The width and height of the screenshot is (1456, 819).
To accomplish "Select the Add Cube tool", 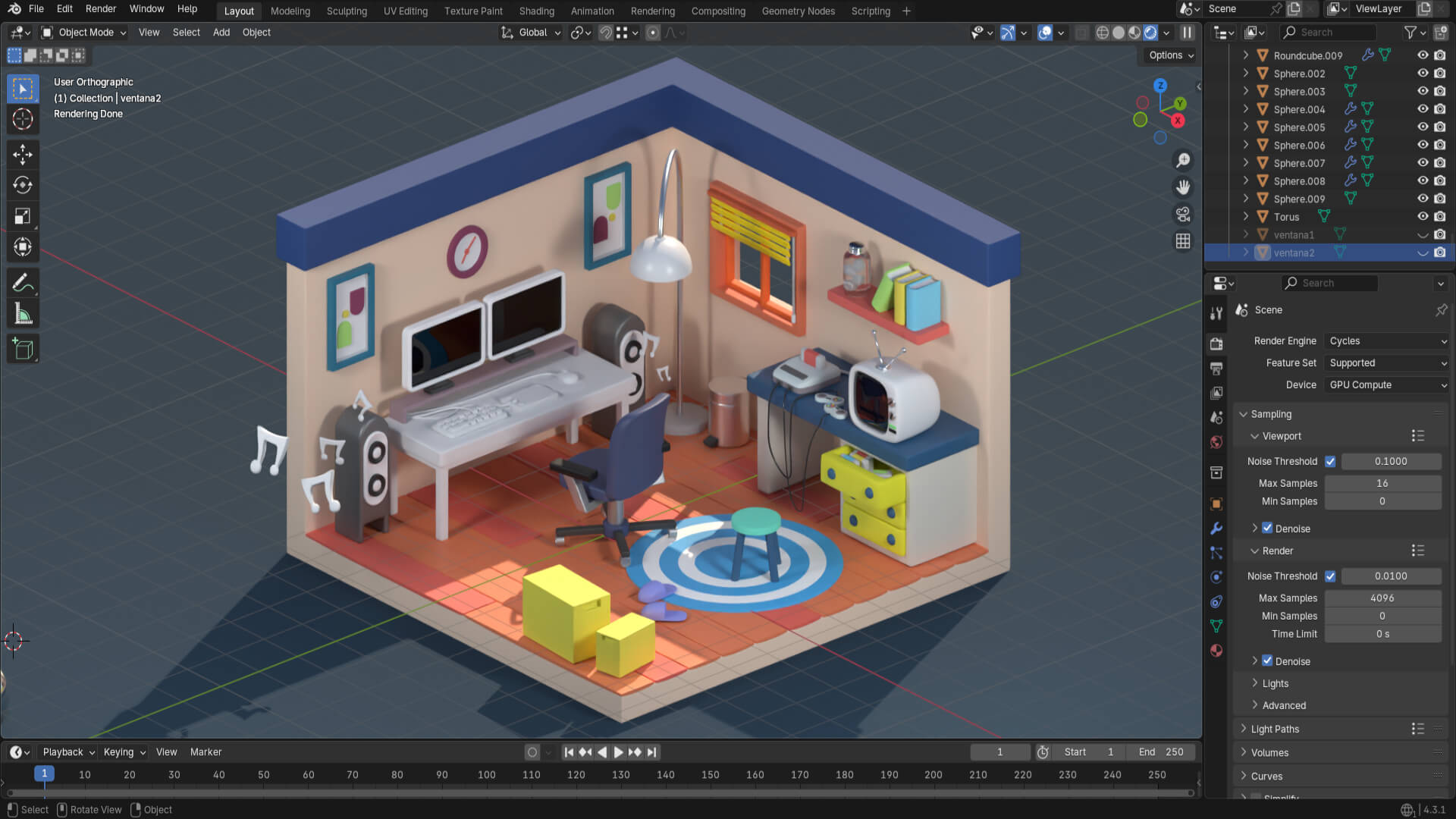I will 23,349.
